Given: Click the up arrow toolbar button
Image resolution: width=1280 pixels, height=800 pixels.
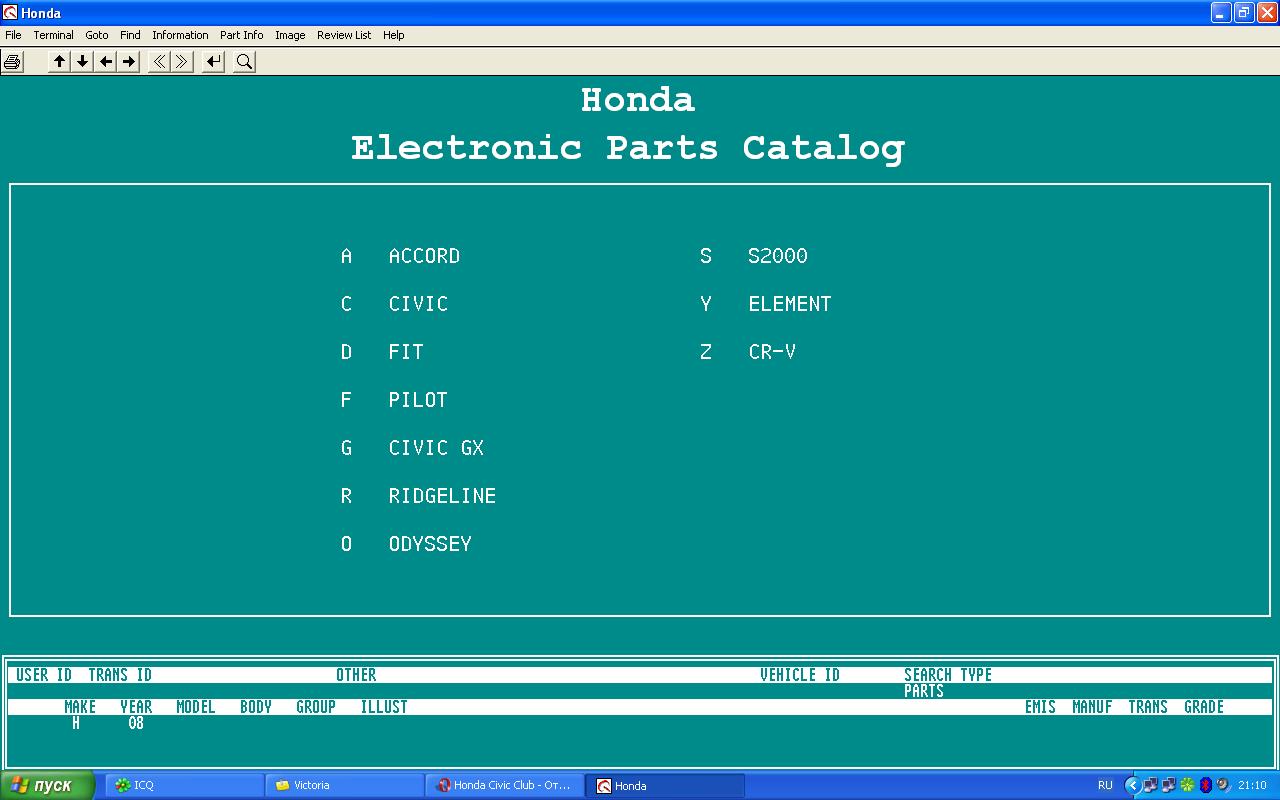Looking at the screenshot, I should click(x=60, y=62).
